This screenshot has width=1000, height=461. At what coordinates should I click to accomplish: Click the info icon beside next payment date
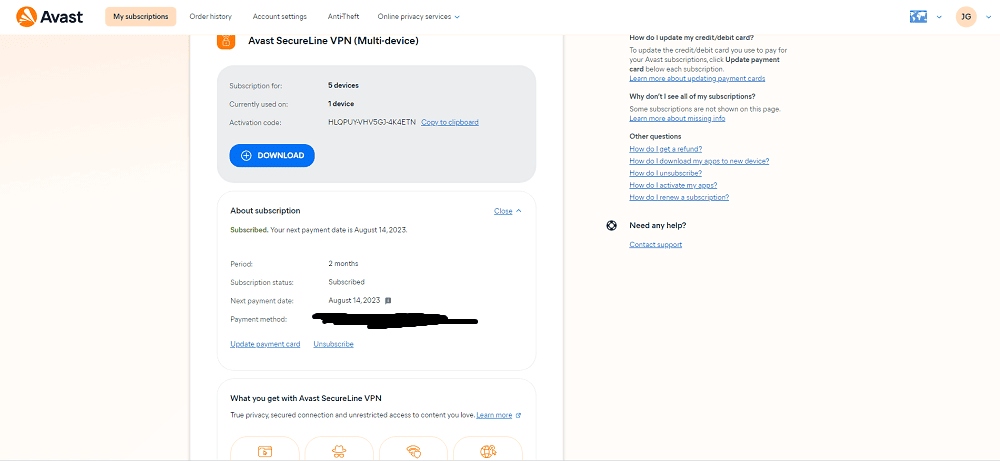388,300
